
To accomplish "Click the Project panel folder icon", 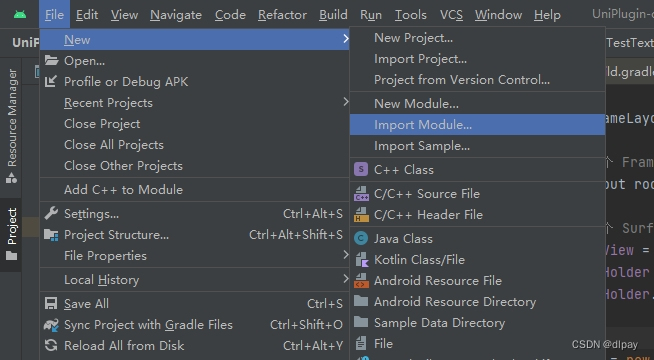I will click(x=12, y=256).
